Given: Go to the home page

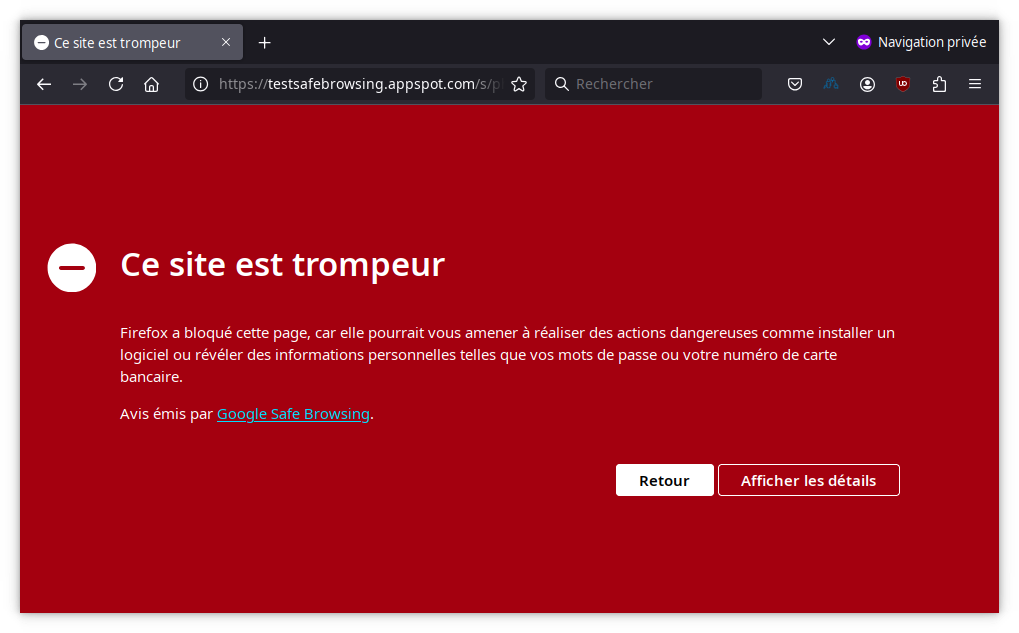Looking at the screenshot, I should click(151, 84).
